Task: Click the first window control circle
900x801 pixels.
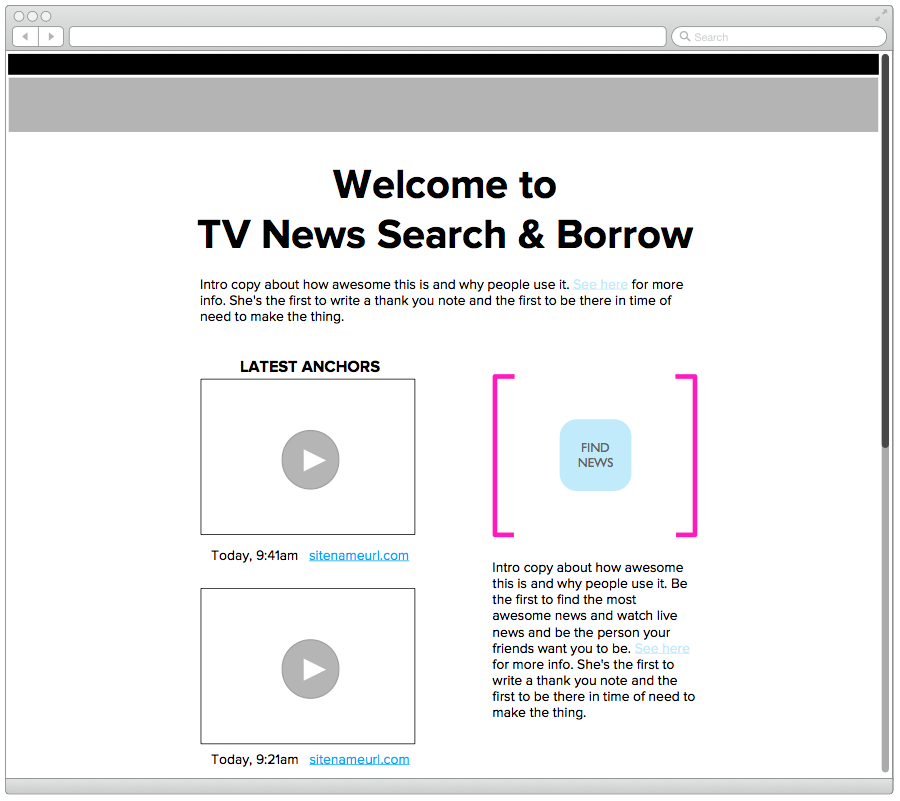Action: [19, 16]
